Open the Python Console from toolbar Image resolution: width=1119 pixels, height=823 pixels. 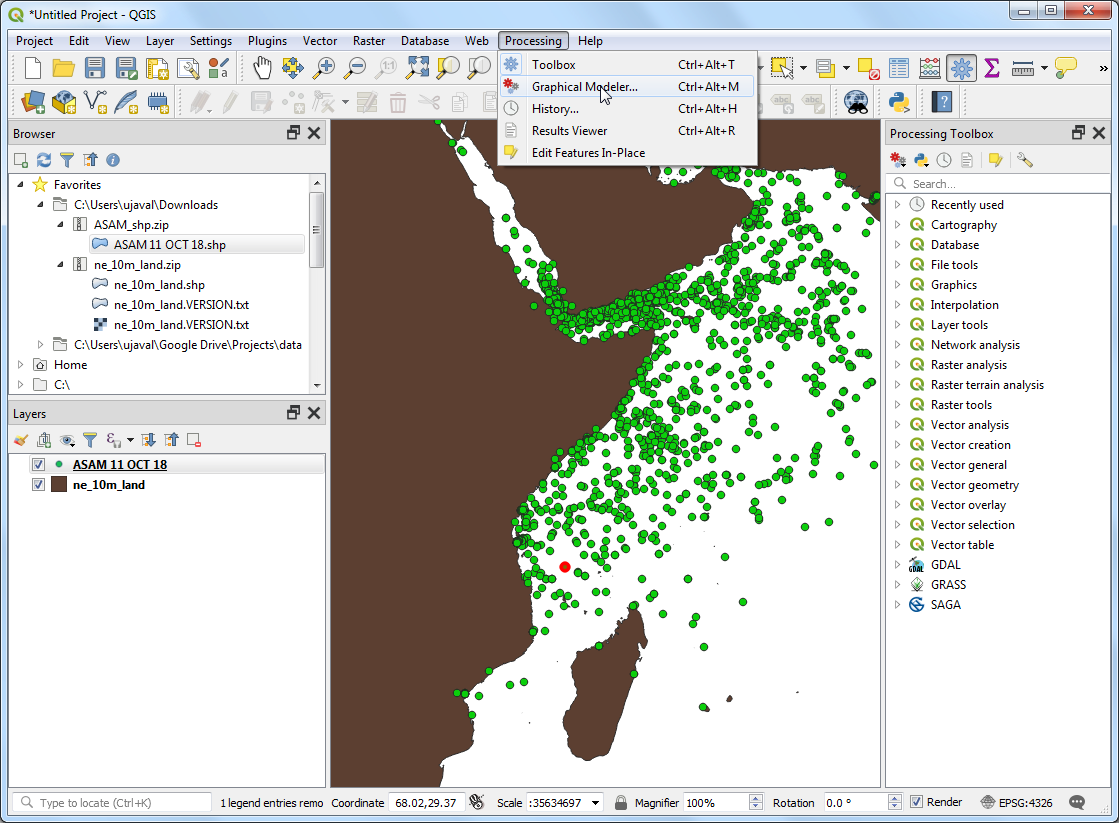[x=898, y=102]
